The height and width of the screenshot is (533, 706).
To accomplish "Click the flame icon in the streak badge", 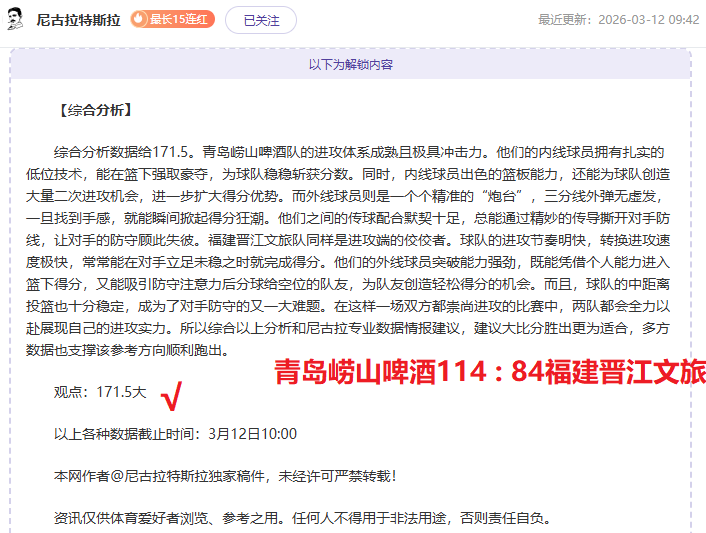I will pyautogui.click(x=138, y=20).
